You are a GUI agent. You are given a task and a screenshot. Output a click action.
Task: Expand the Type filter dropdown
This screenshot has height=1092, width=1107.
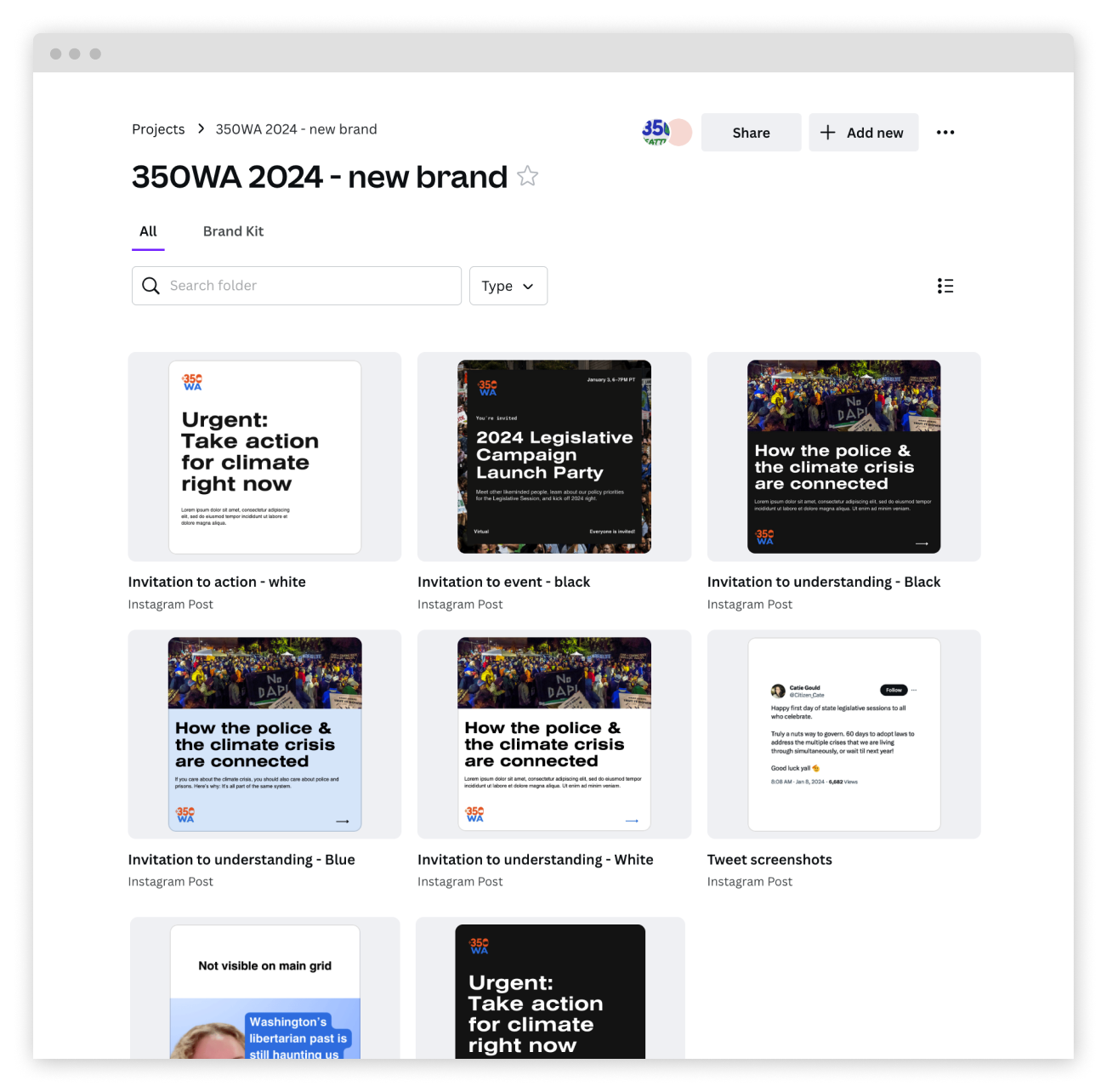[508, 286]
